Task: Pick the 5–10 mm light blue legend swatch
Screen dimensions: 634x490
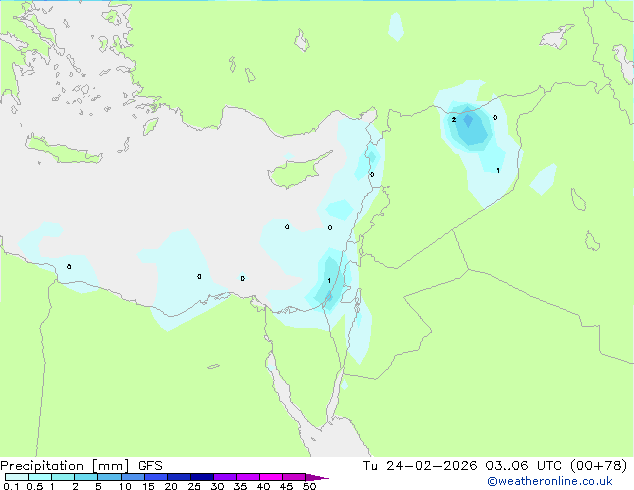Action: [109, 477]
